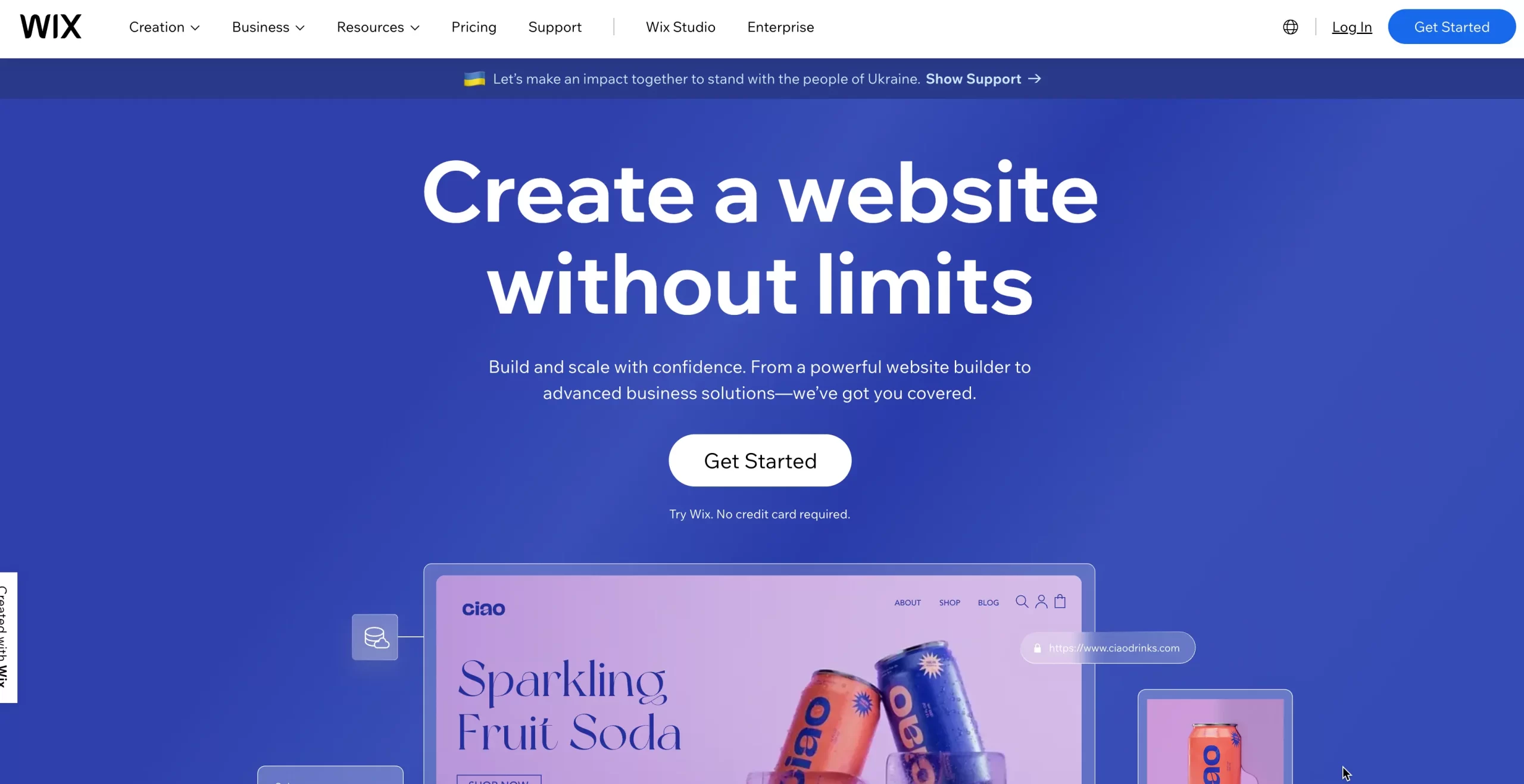Image resolution: width=1524 pixels, height=784 pixels.
Task: Click the Pricing menu item
Action: point(473,26)
